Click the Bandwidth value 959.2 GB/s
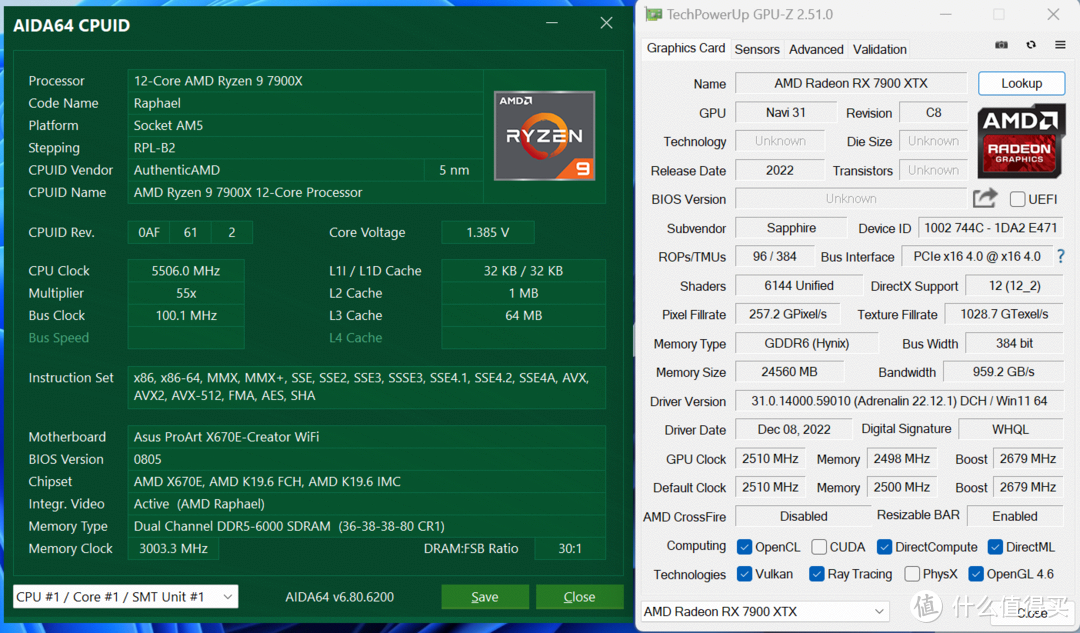 pyautogui.click(x=1004, y=372)
